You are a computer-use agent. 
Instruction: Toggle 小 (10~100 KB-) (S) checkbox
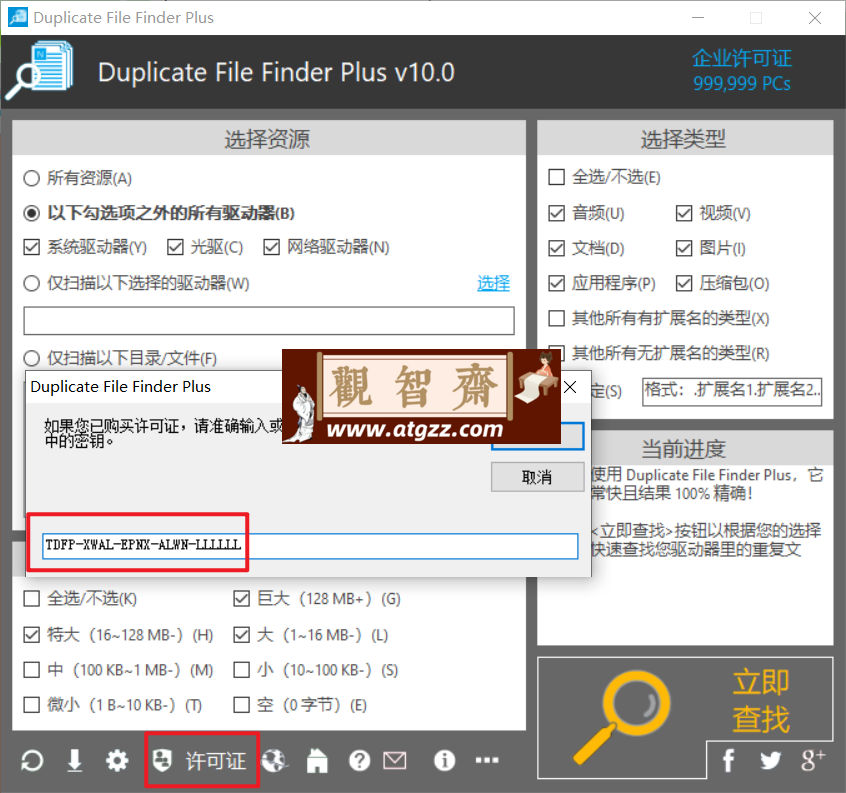click(242, 670)
